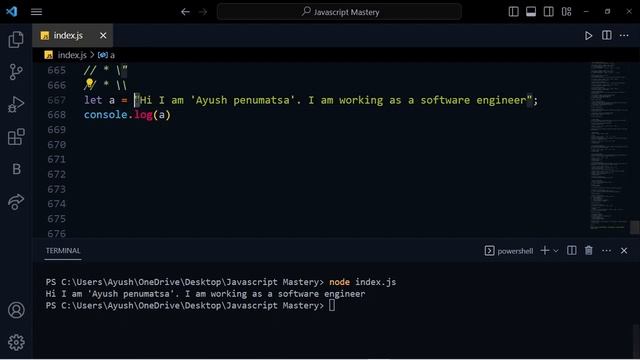Open the Accounts menu icon
The height and width of the screenshot is (360, 640).
click(x=16, y=310)
